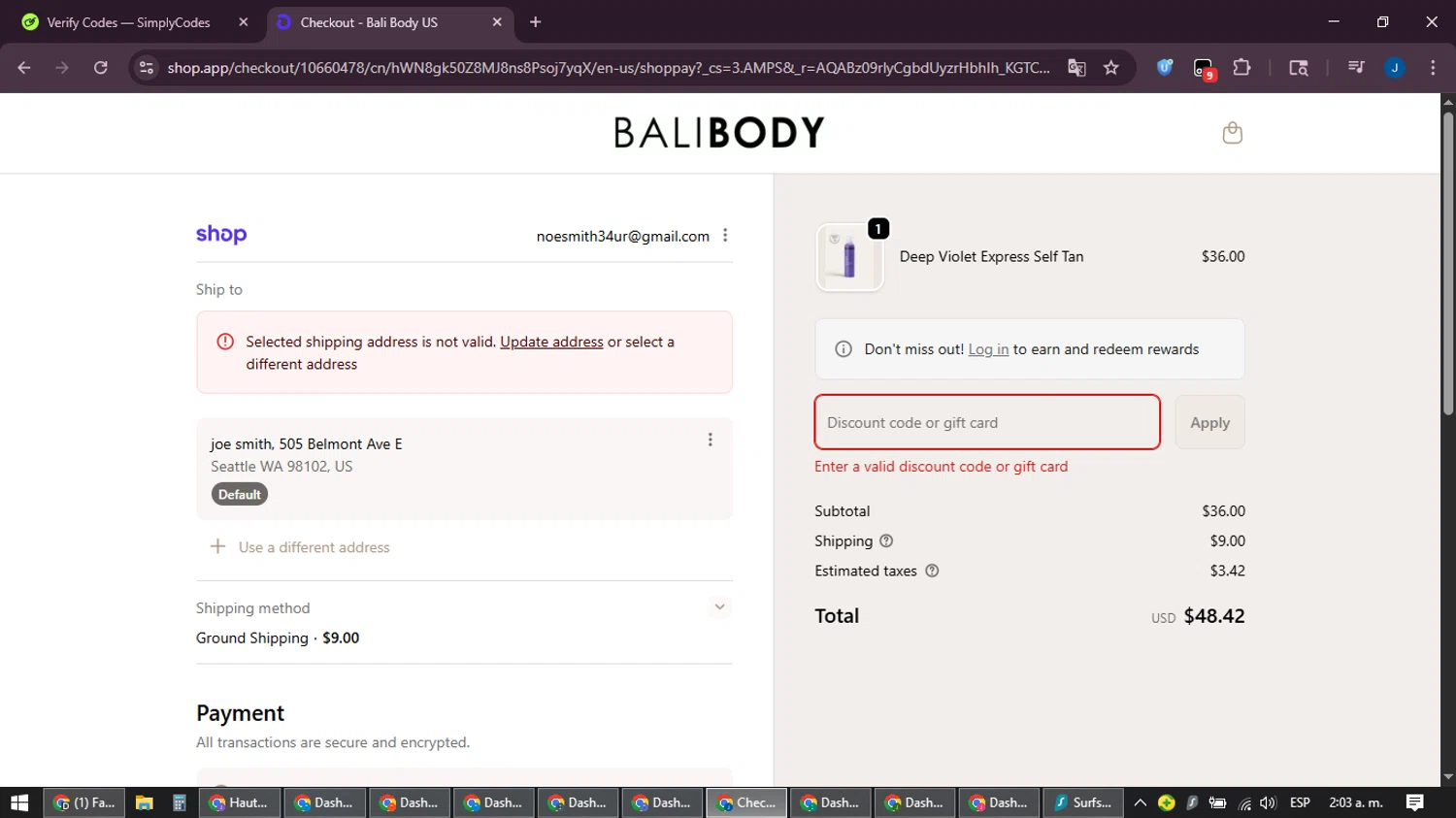
Task: Open Wi-Fi network tray icon
Action: [1244, 802]
